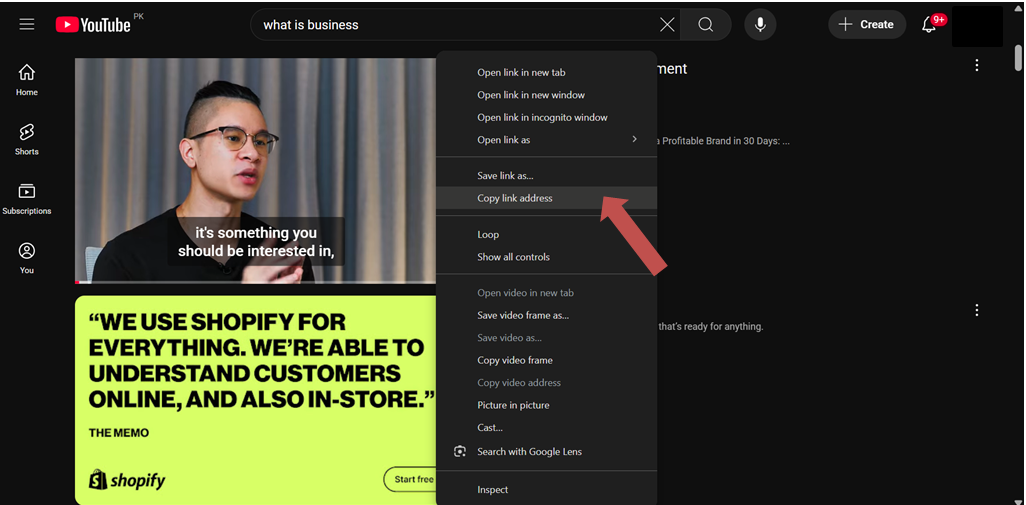The width and height of the screenshot is (1026, 505).
Task: Select Loop in context menu
Action: [x=546, y=235]
